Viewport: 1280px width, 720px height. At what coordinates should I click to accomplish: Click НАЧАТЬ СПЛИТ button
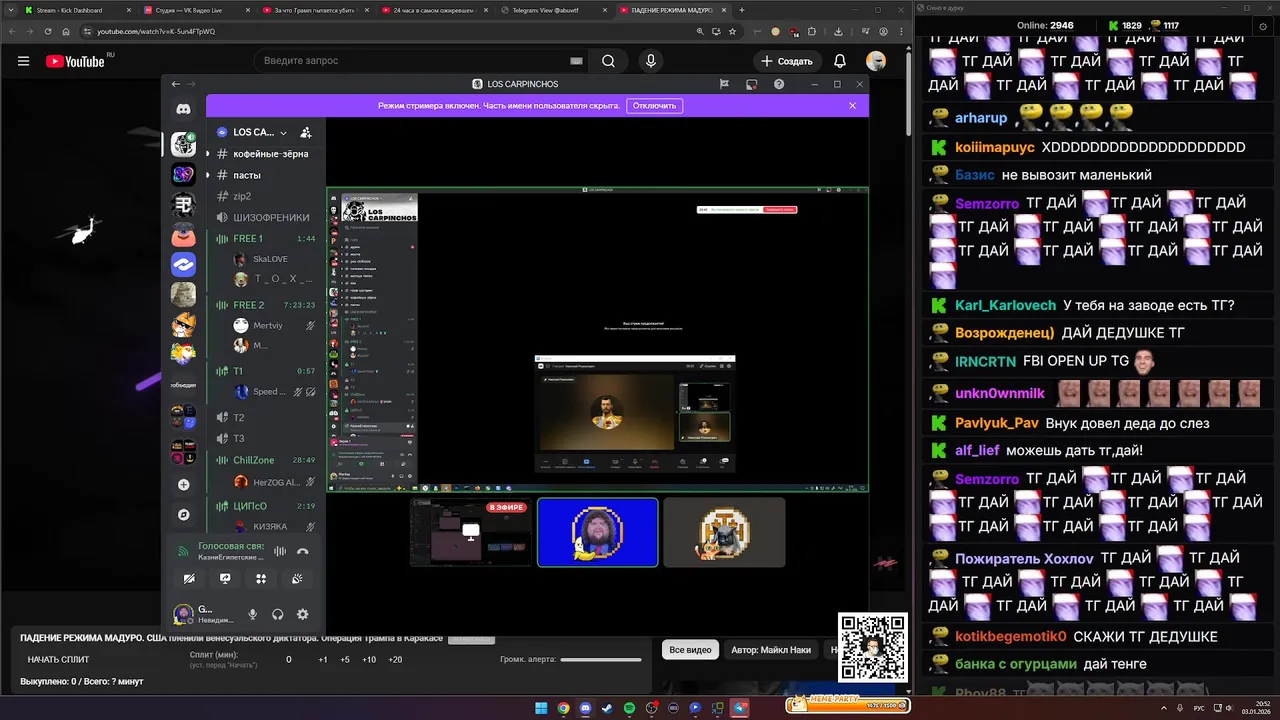click(58, 659)
